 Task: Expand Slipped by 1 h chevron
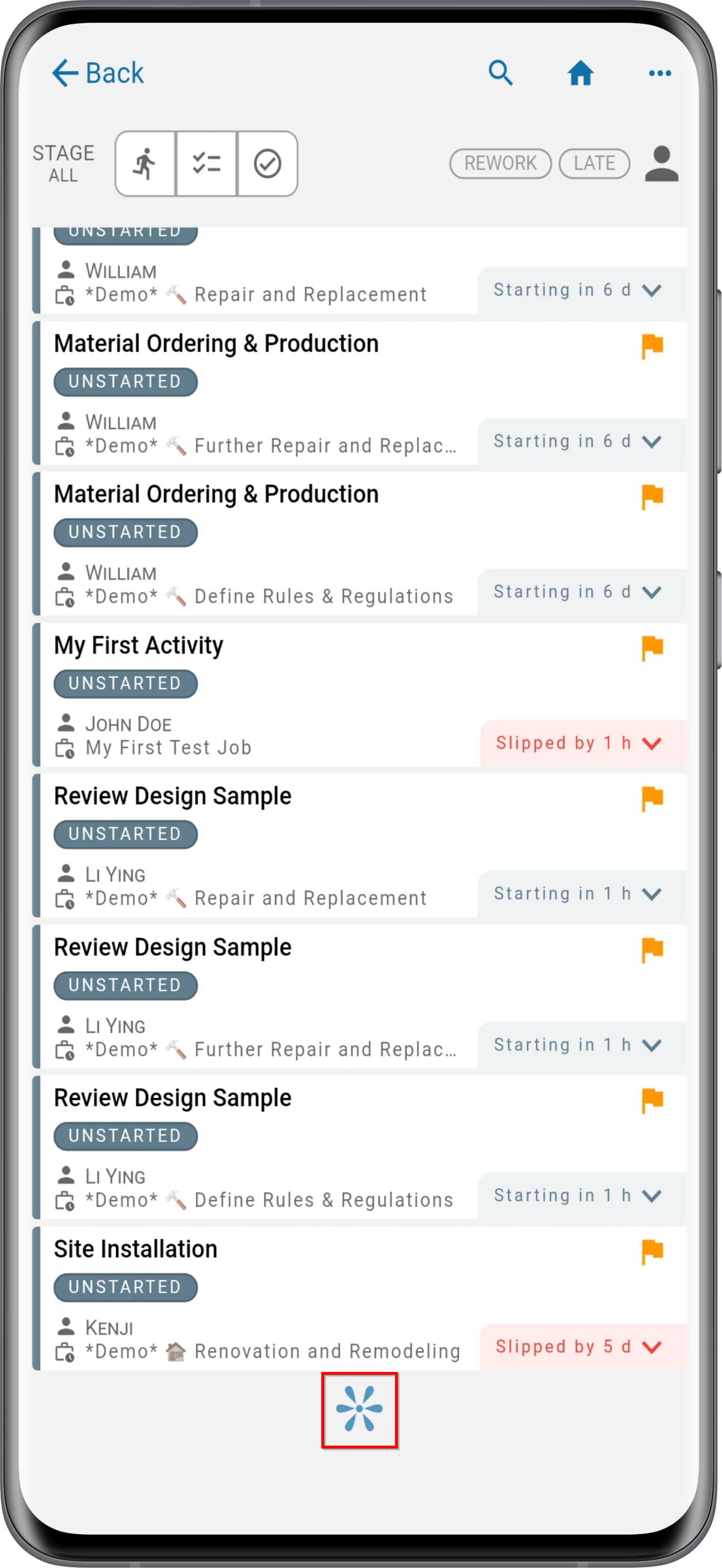(x=652, y=743)
